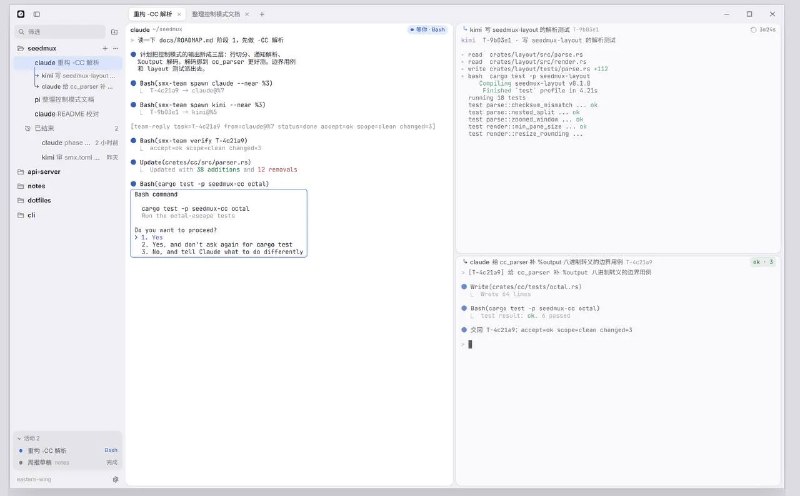This screenshot has height=496, width=800.
Task: Open the settings gear icon in sidebar footer
Action: [x=115, y=480]
